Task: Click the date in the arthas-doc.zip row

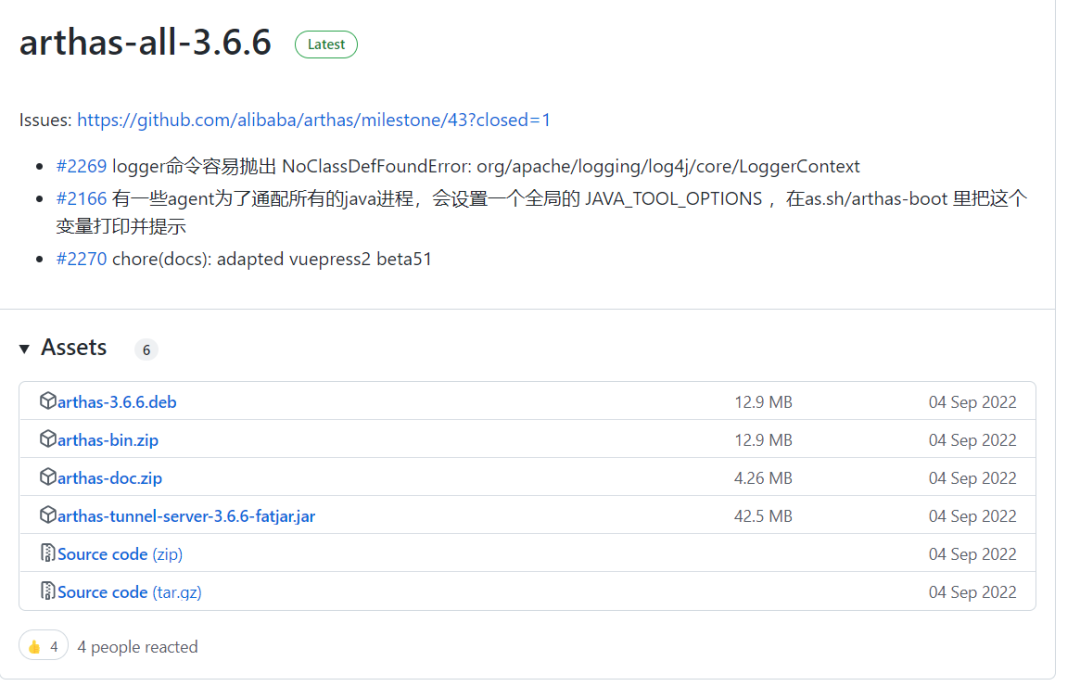Action: tap(973, 478)
